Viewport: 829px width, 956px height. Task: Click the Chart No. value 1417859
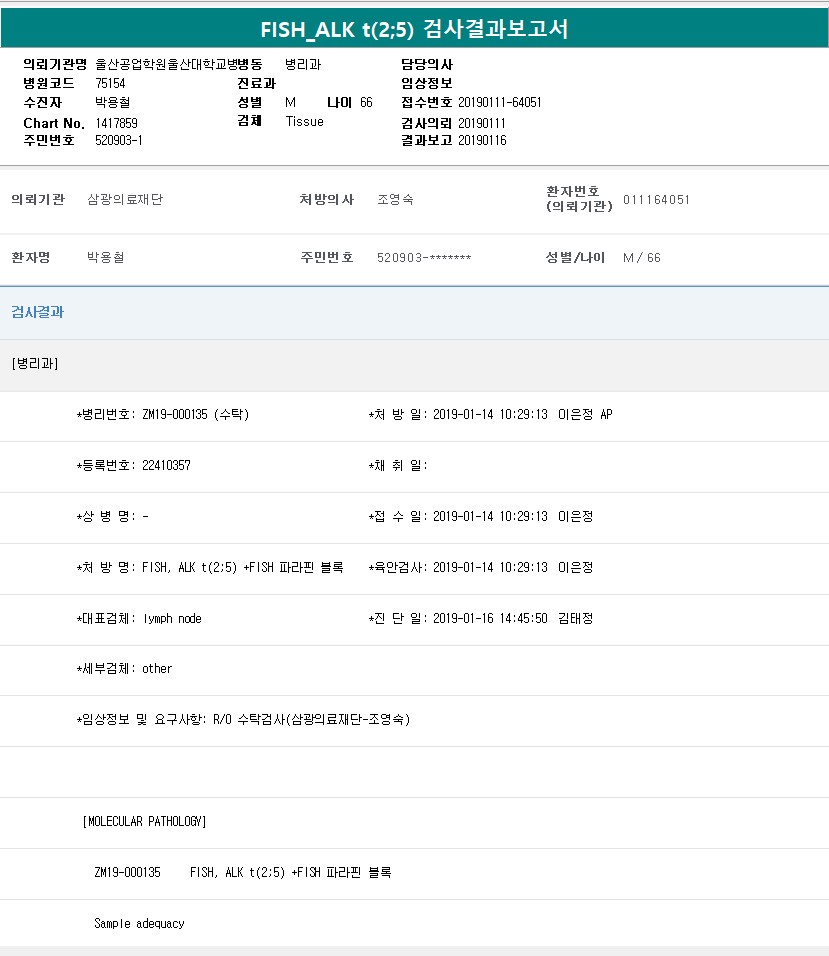116,122
